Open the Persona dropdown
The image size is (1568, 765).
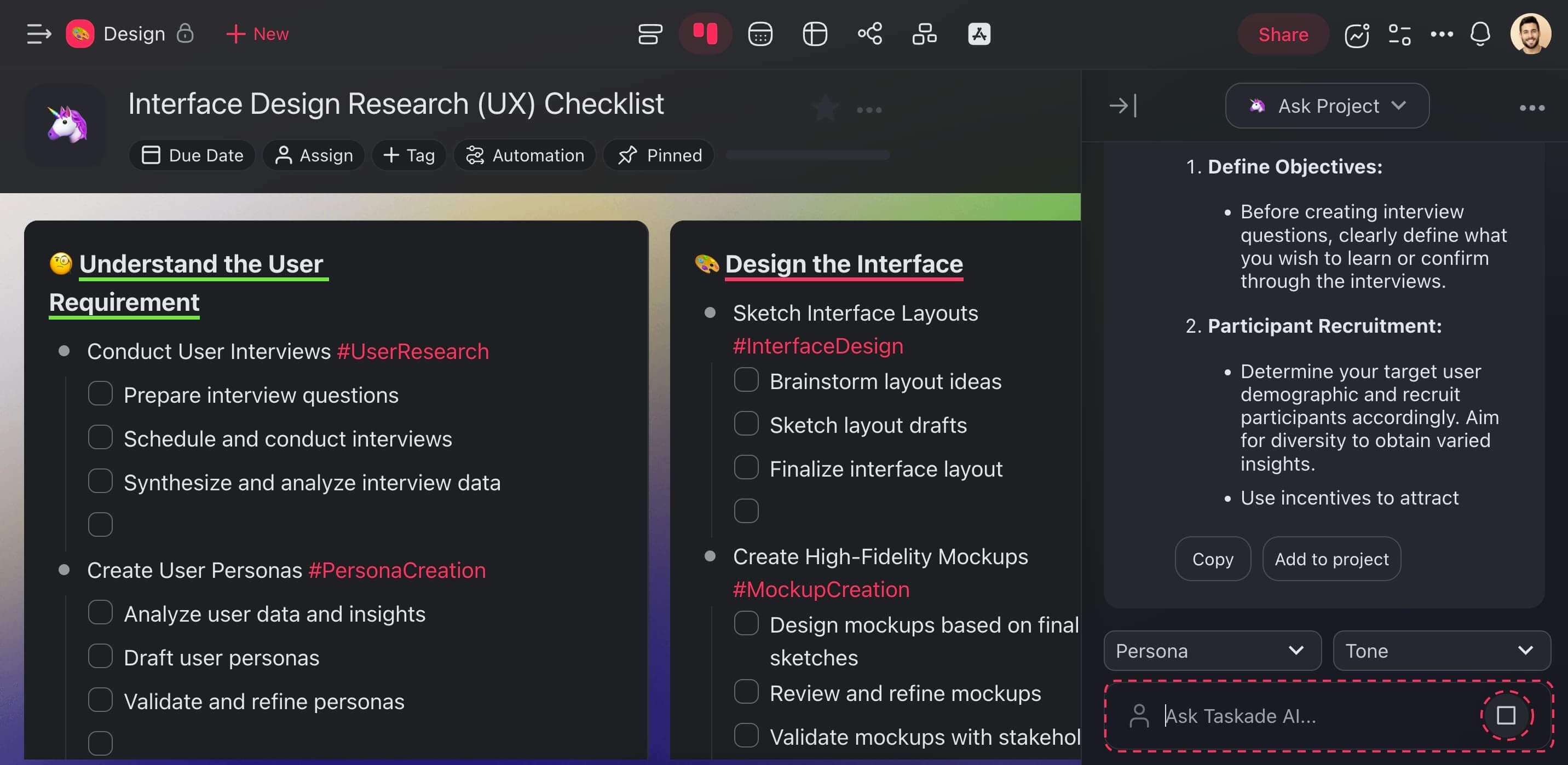[x=1211, y=651]
